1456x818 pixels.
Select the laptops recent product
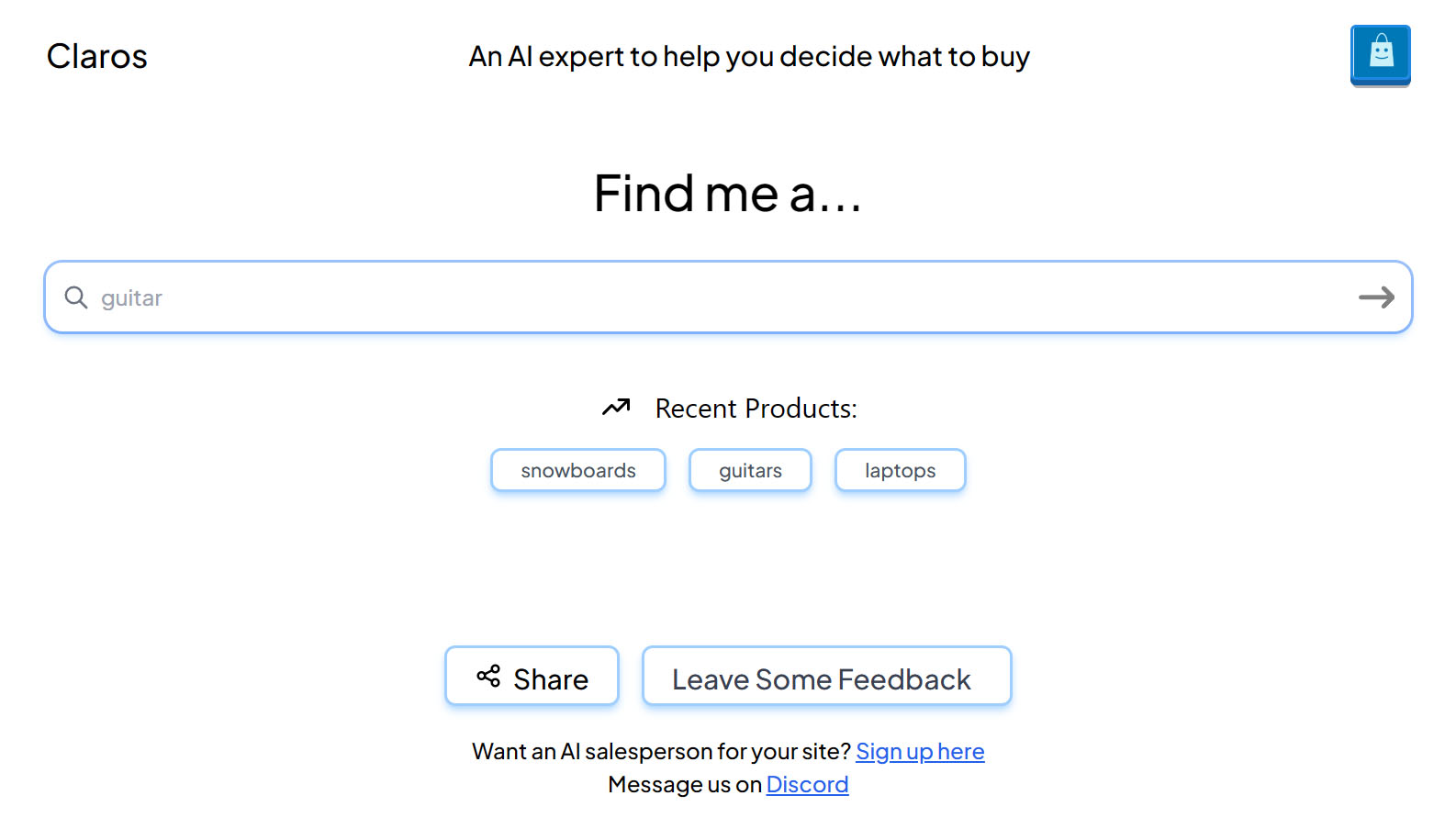click(x=900, y=470)
